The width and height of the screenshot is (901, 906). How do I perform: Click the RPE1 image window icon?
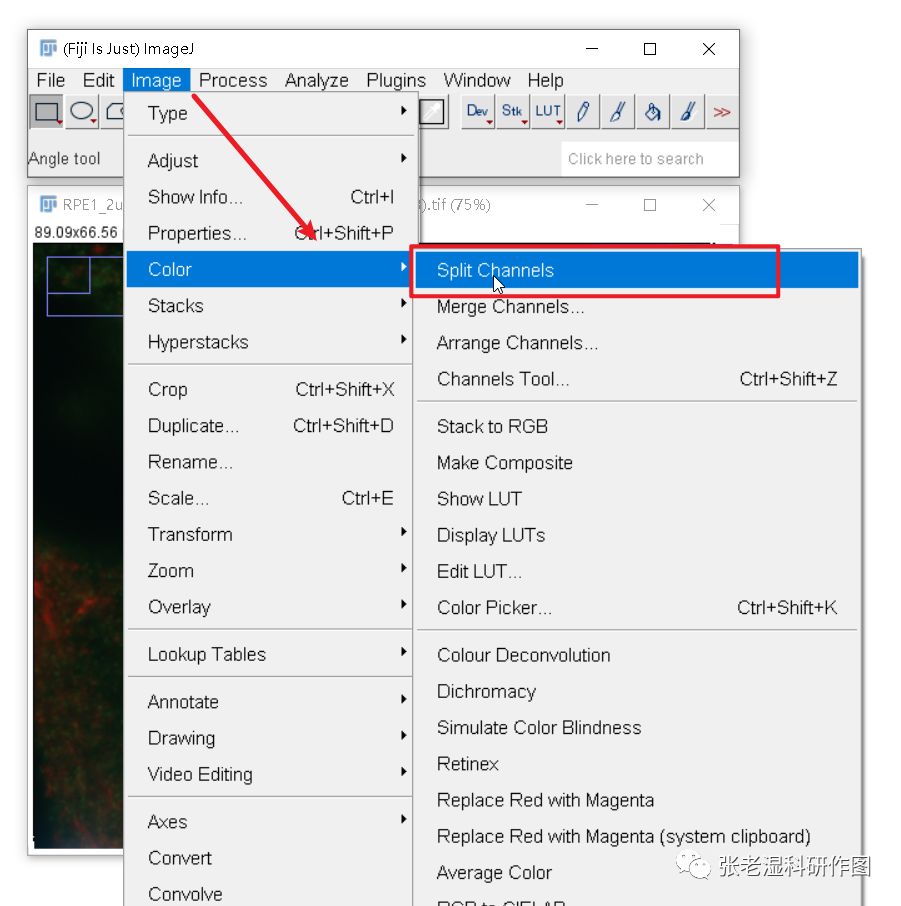[x=48, y=204]
